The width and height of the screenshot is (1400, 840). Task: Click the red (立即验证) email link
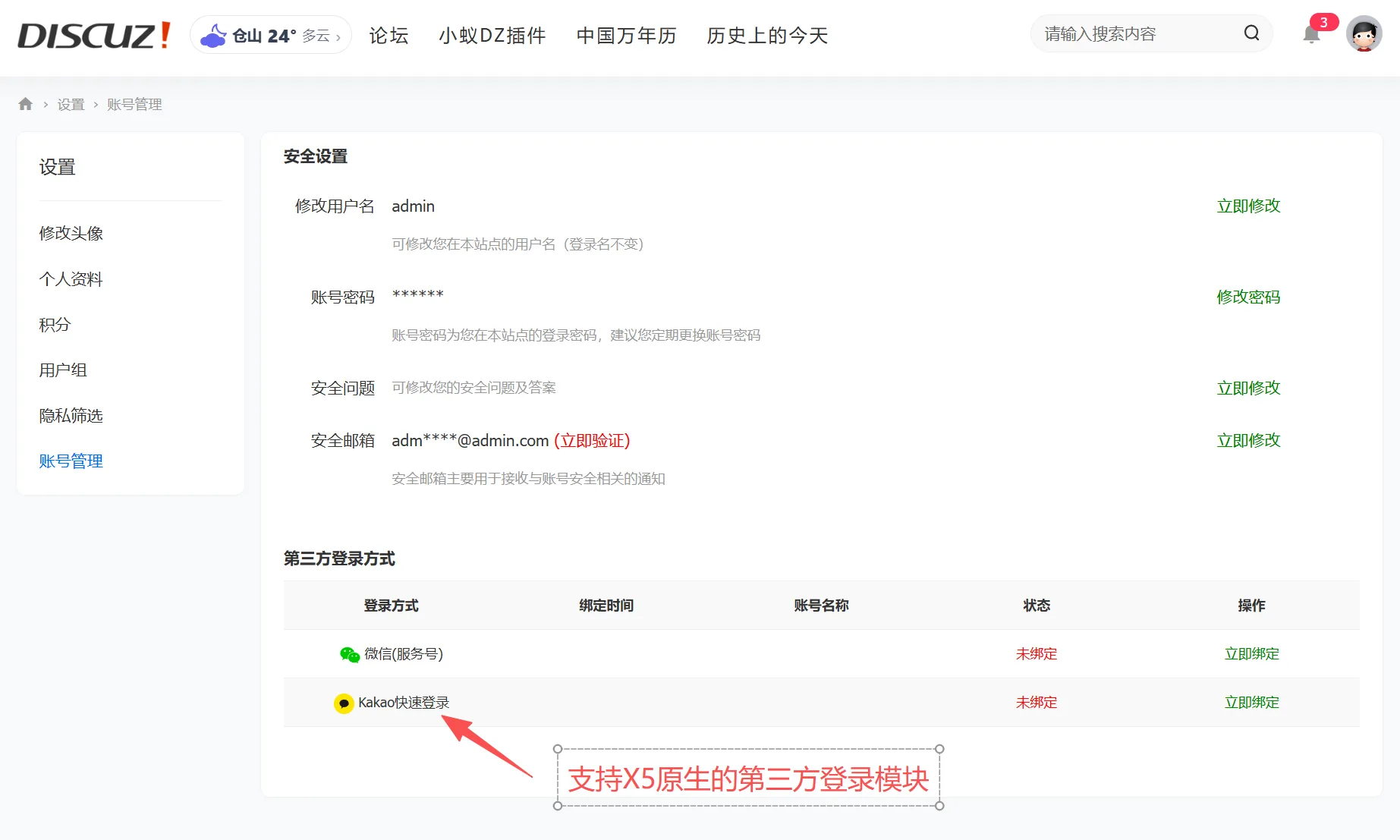tap(592, 440)
